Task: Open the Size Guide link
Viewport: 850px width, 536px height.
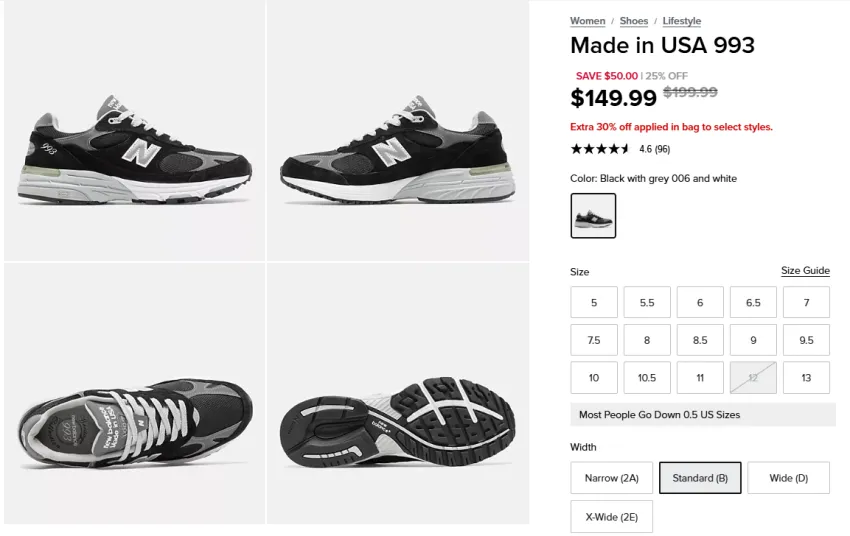Action: coord(805,270)
